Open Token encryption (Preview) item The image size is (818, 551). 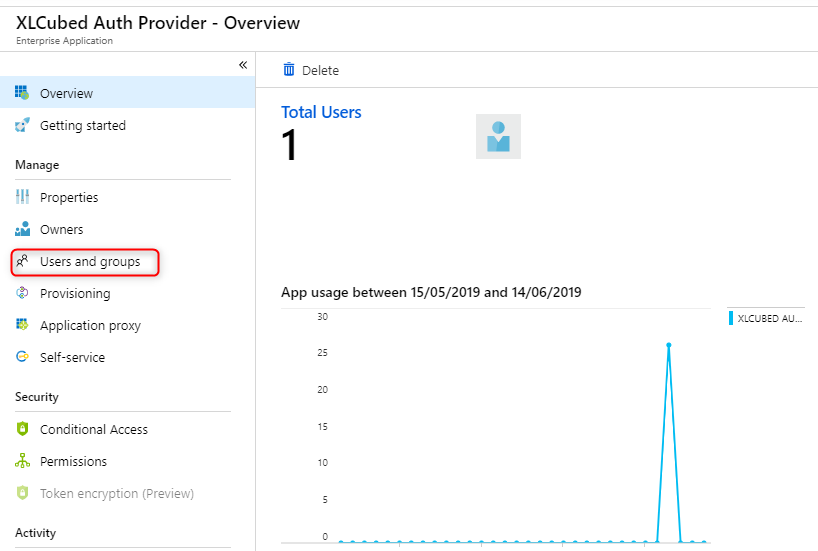click(116, 493)
